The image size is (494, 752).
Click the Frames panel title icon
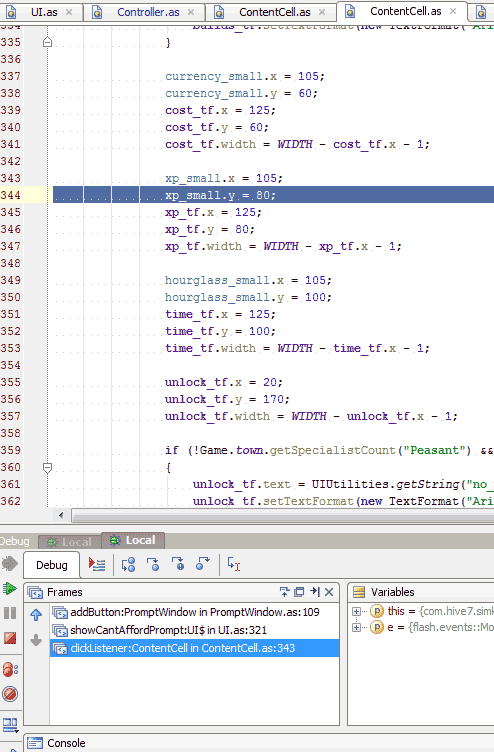[35, 592]
